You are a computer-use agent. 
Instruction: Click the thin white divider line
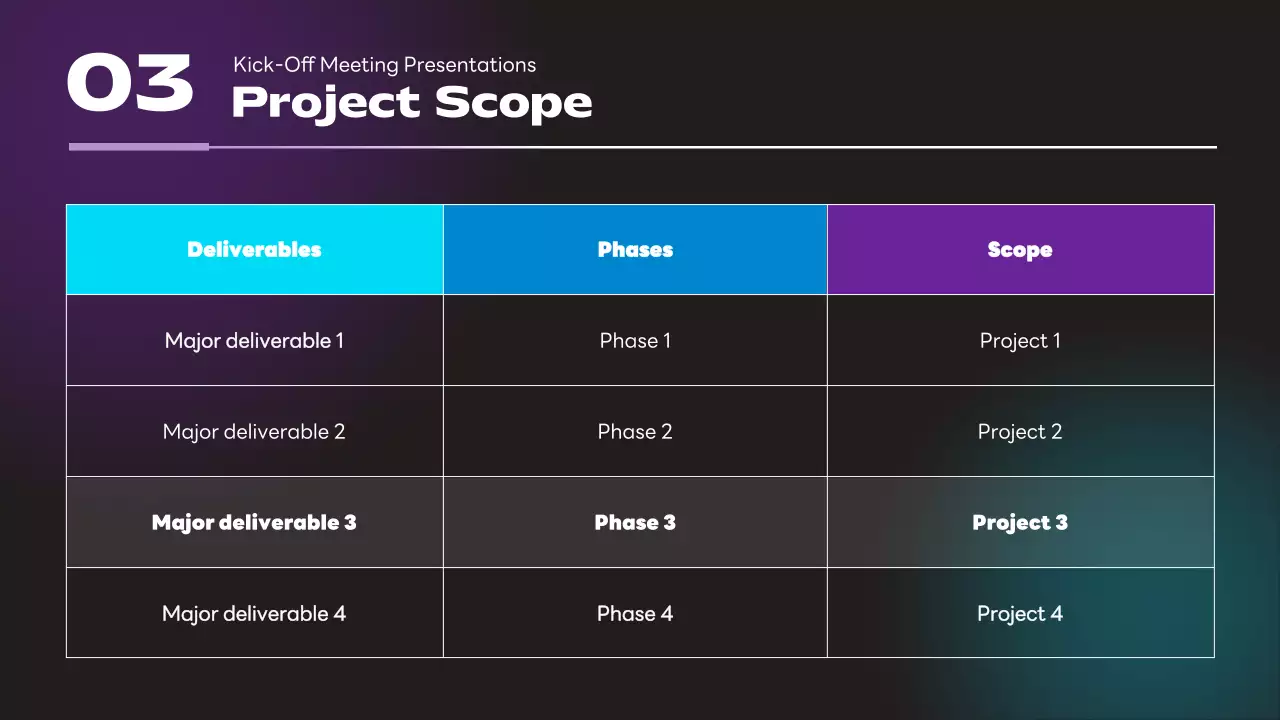(x=712, y=147)
